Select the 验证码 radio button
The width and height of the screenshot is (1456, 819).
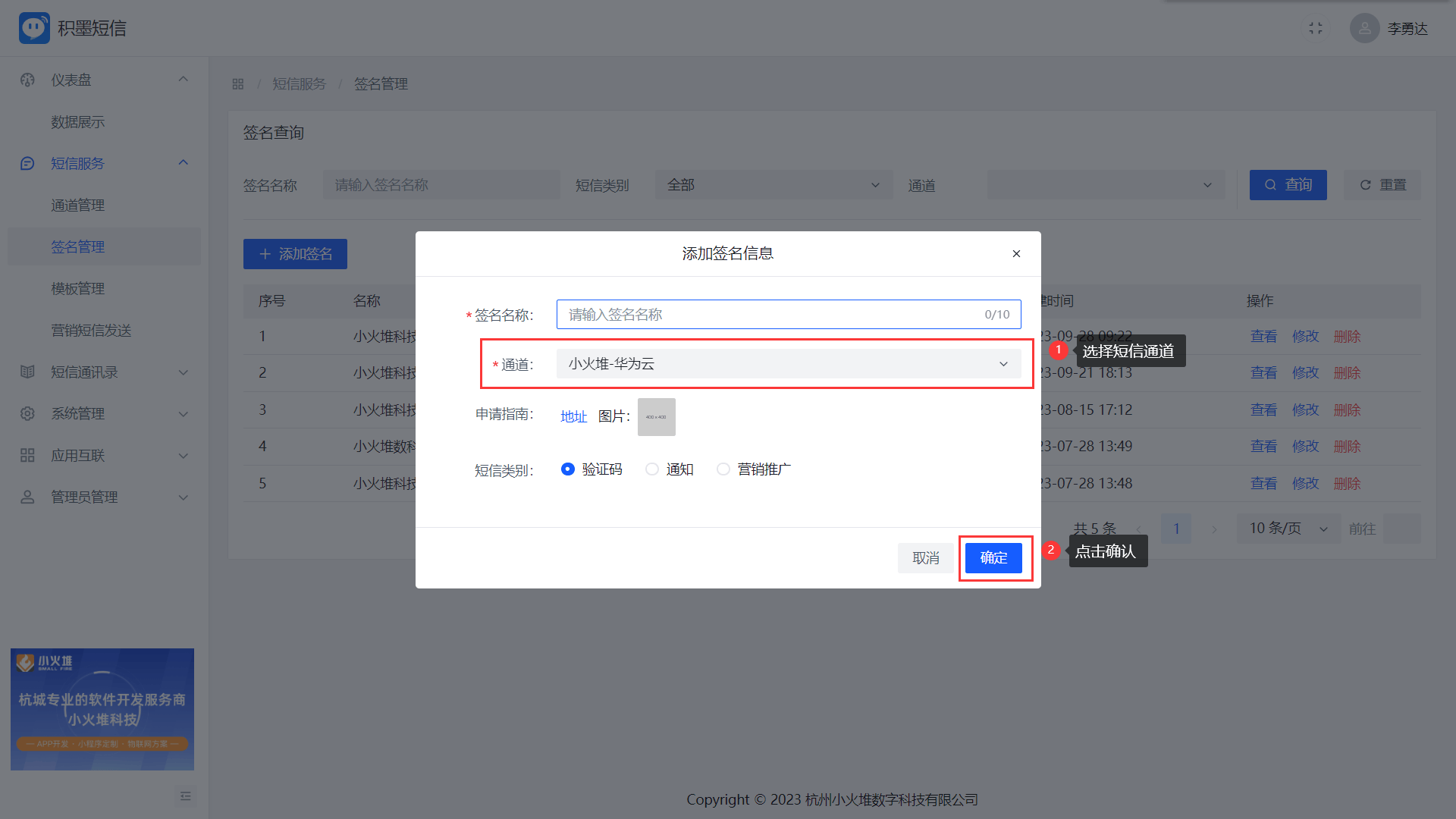(567, 469)
